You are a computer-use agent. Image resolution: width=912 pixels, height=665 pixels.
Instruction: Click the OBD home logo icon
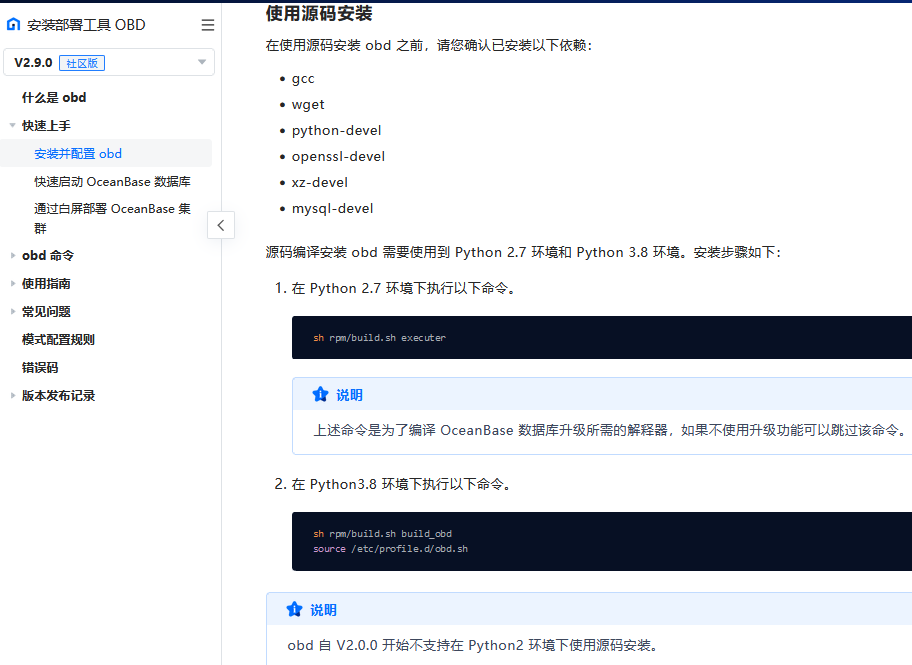[x=13, y=24]
